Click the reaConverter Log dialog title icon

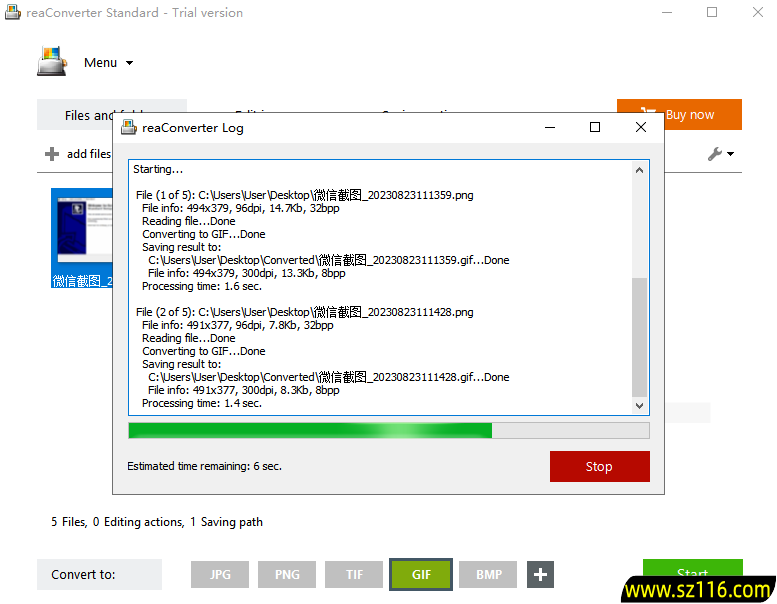click(128, 127)
